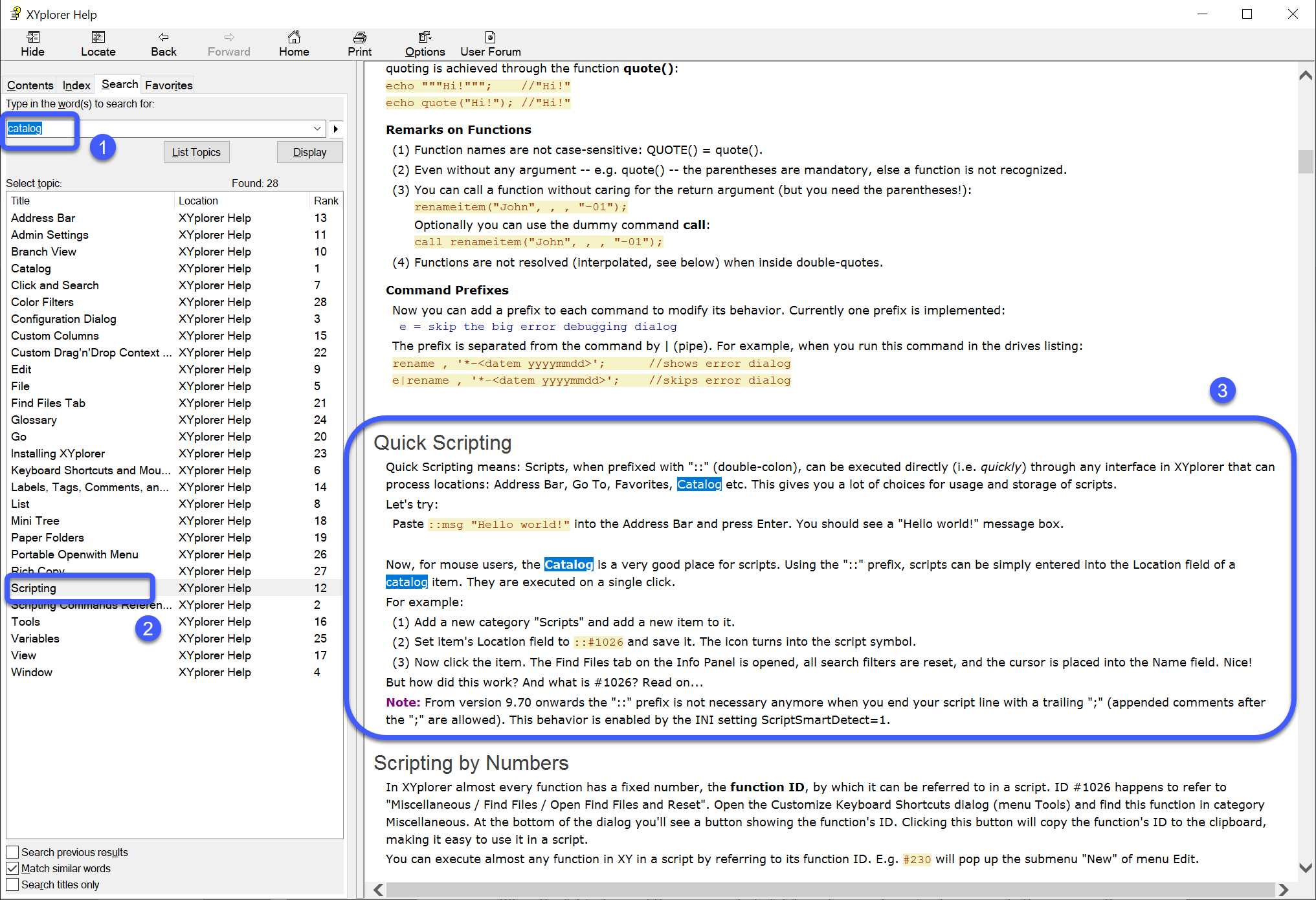
Task: Click the Scripting by Numbers heading
Action: tap(471, 763)
